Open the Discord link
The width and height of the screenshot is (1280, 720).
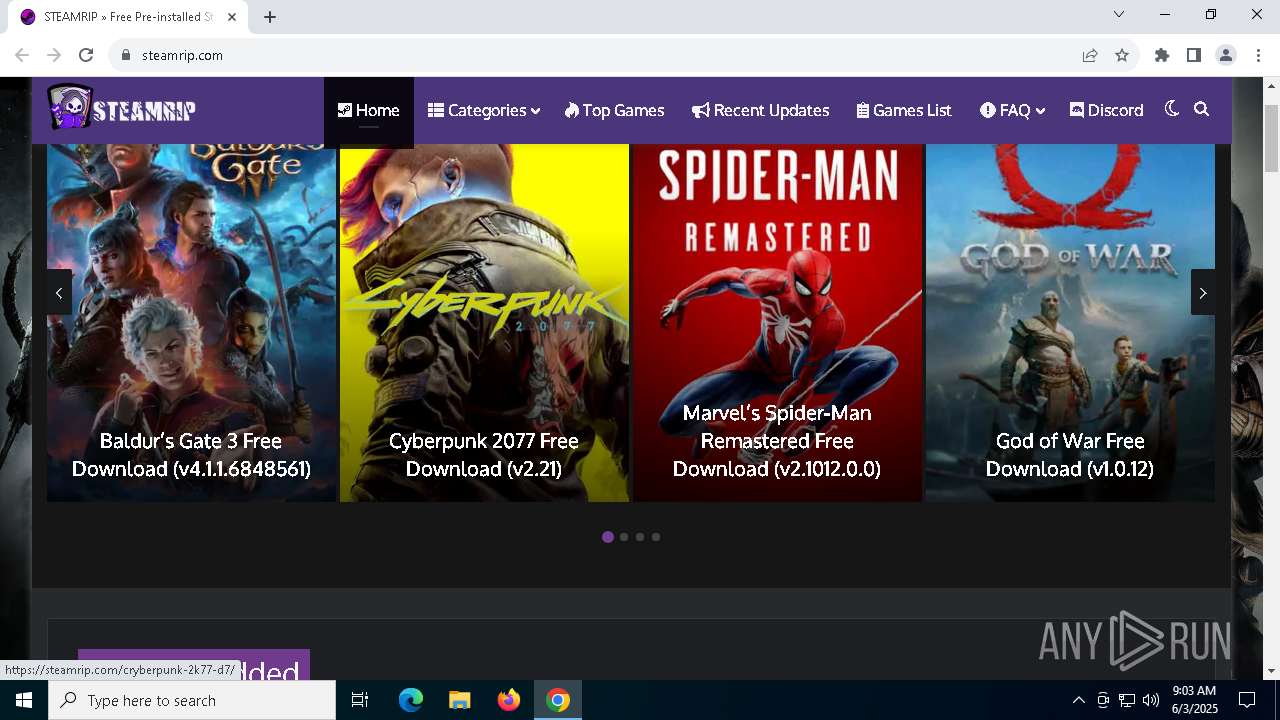[x=1106, y=110]
